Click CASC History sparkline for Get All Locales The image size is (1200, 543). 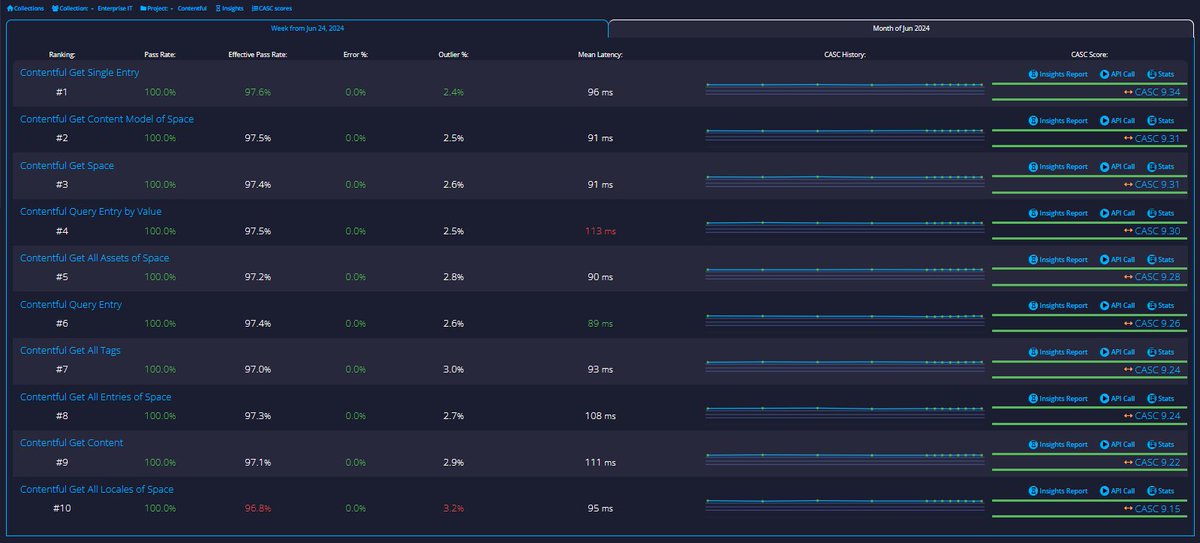tap(846, 505)
